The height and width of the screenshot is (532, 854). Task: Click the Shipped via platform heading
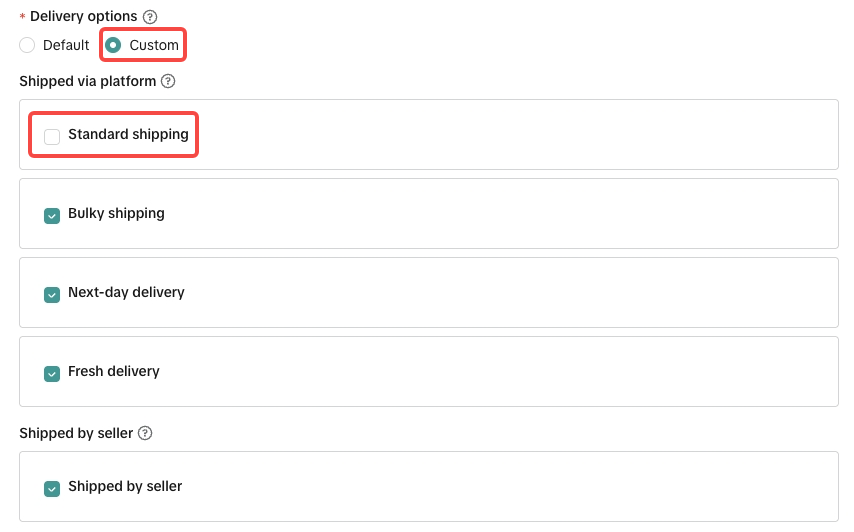click(x=88, y=81)
